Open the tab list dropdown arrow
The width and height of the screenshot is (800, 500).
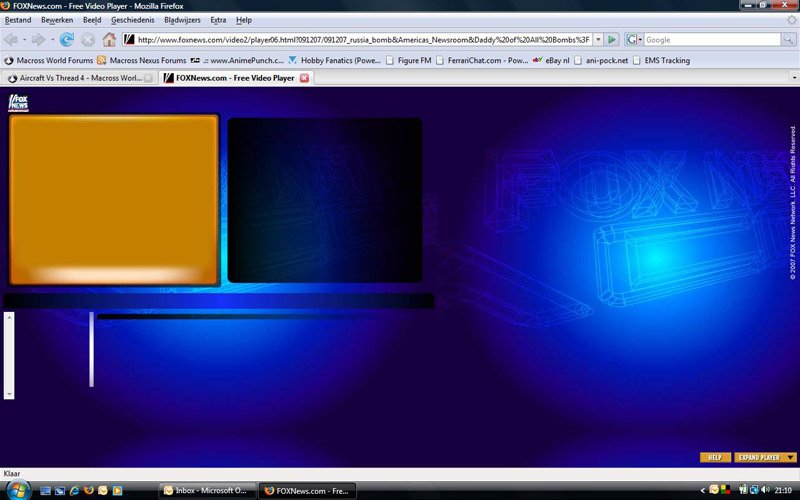(x=794, y=78)
